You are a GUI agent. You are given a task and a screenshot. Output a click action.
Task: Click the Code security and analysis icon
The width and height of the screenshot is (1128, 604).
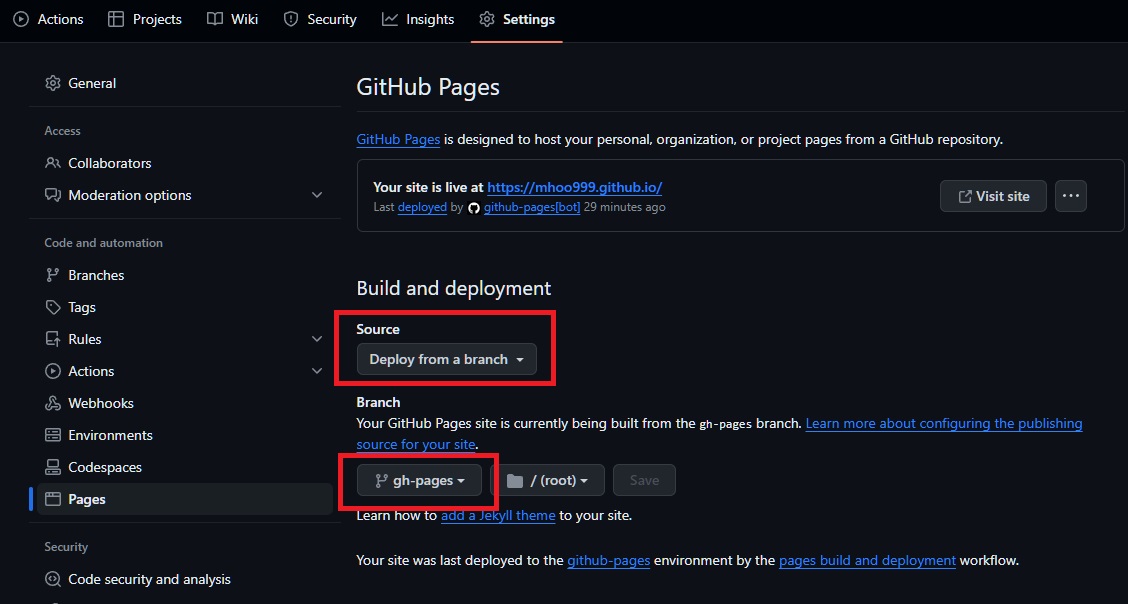[x=53, y=579]
